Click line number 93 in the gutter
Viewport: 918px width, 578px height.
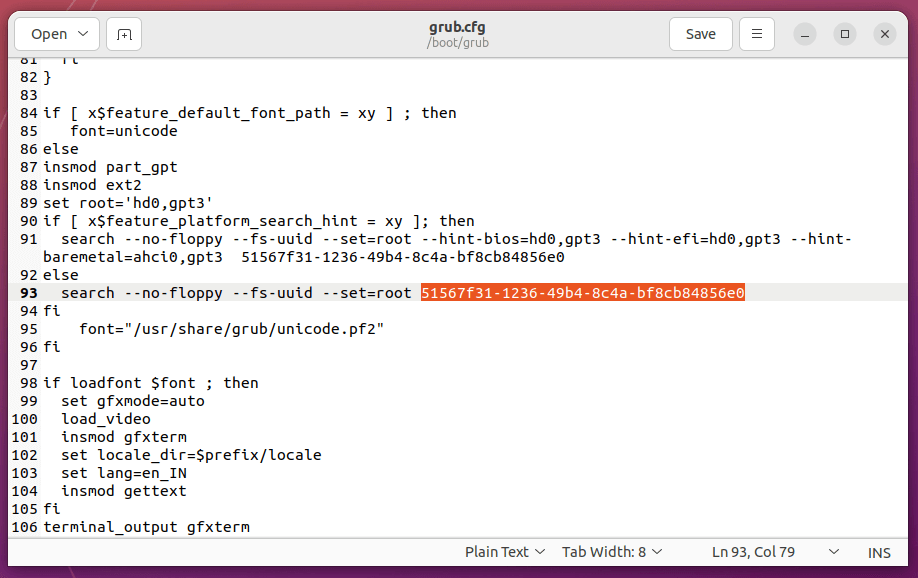[29, 293]
